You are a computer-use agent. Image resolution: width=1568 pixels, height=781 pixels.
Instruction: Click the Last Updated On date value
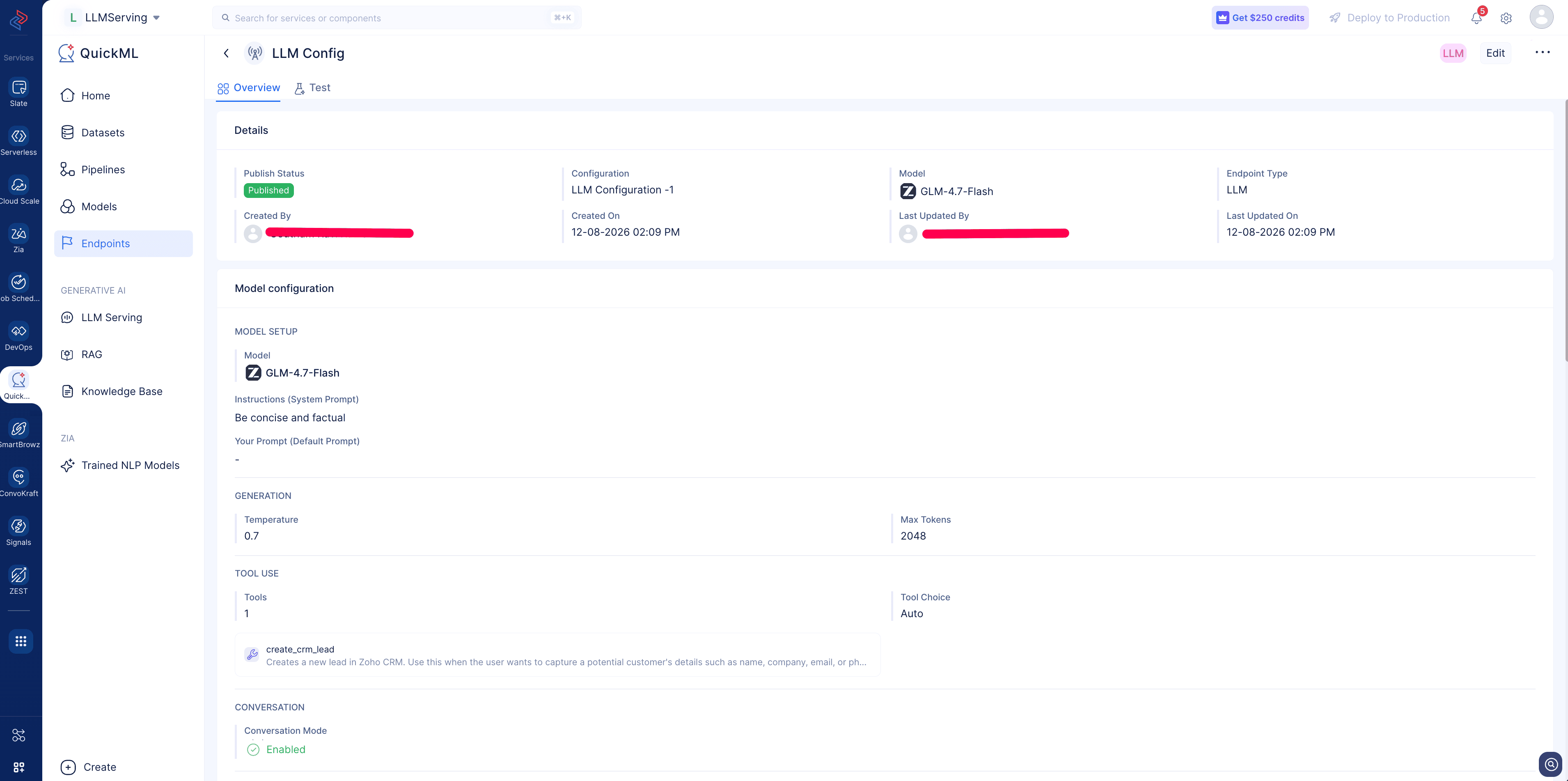pyautogui.click(x=1281, y=232)
